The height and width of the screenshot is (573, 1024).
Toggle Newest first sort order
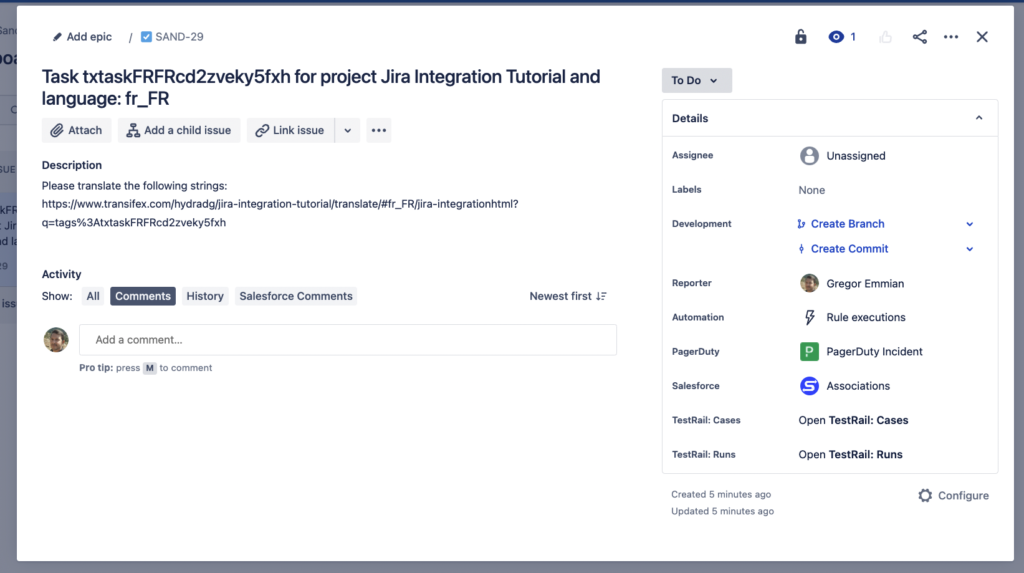coord(568,296)
